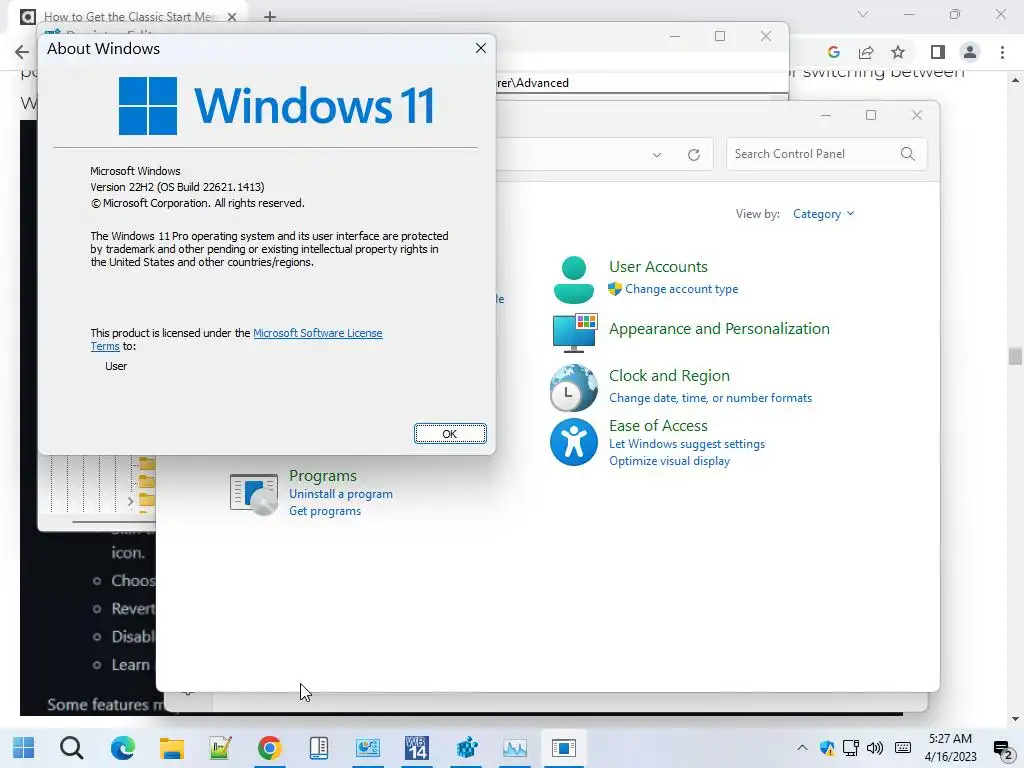
Task: Open Chrome three-dot menu
Action: 1002,52
